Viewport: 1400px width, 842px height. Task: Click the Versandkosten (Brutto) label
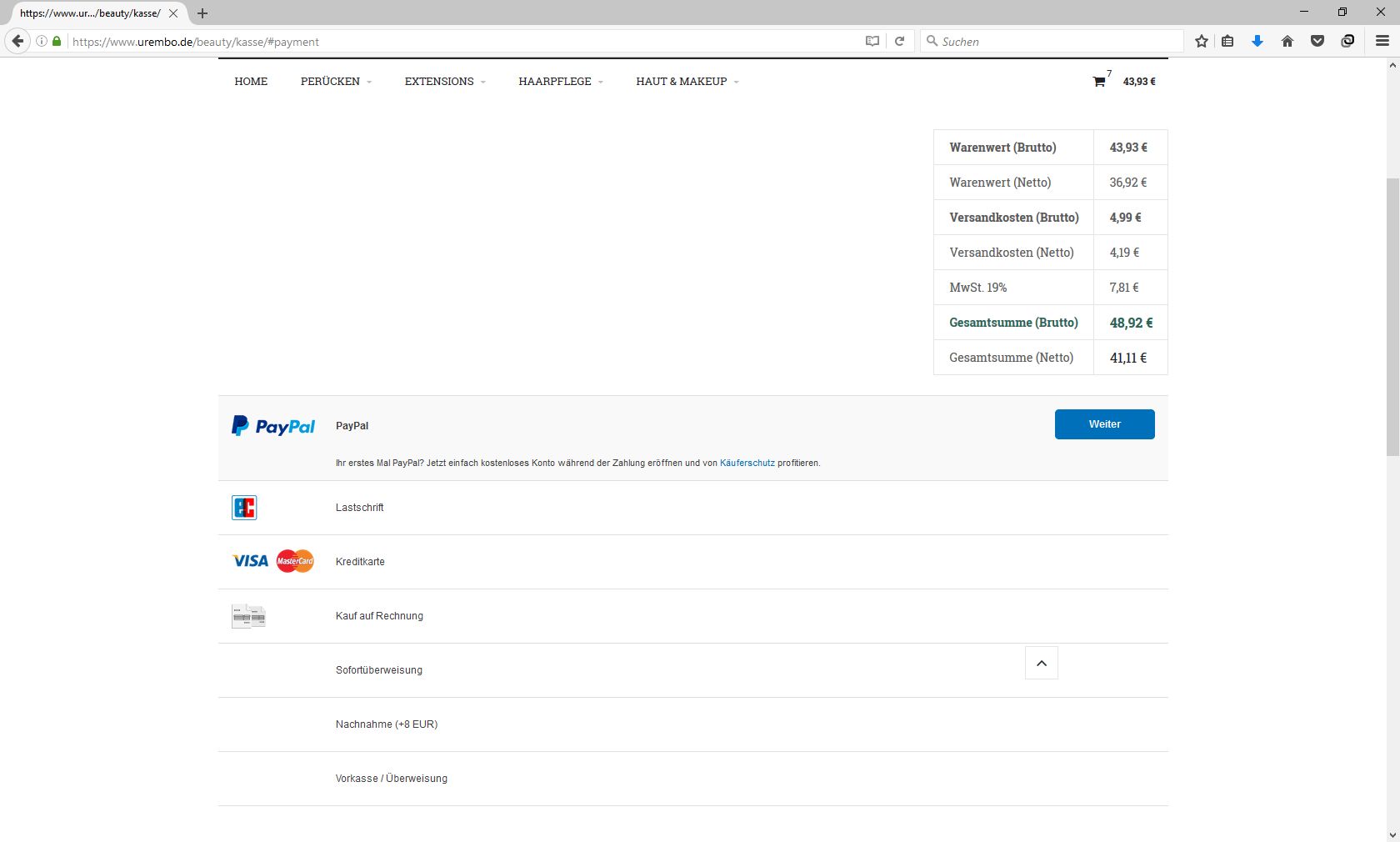pos(1014,218)
